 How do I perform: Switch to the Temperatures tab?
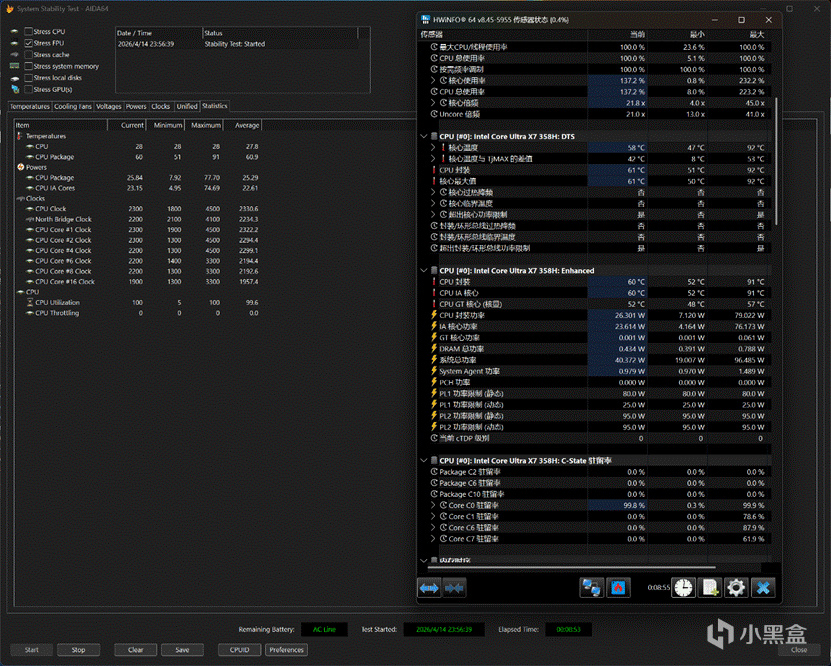click(x=30, y=106)
